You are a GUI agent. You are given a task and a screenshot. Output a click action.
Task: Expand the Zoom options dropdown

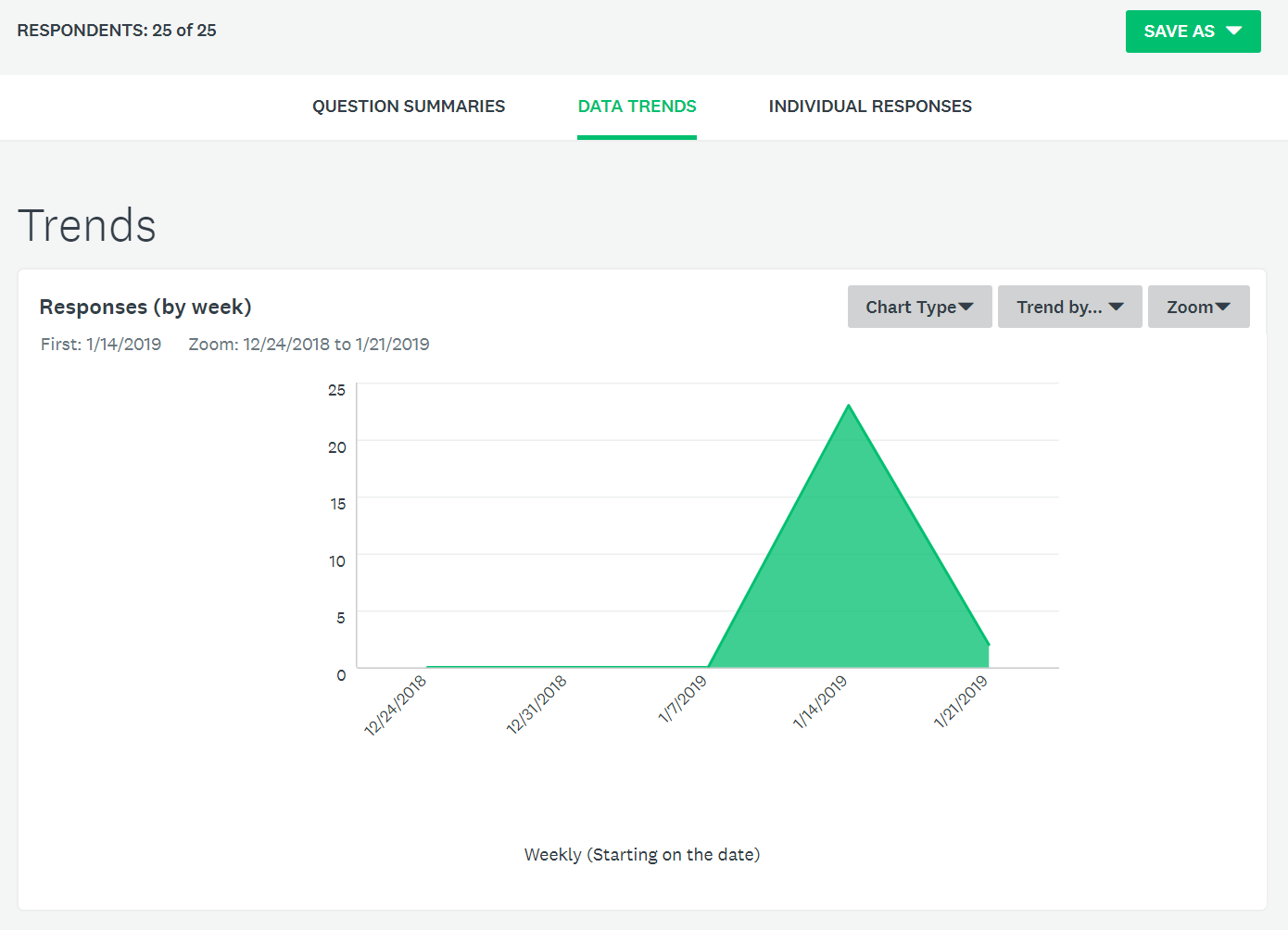[1223, 306]
